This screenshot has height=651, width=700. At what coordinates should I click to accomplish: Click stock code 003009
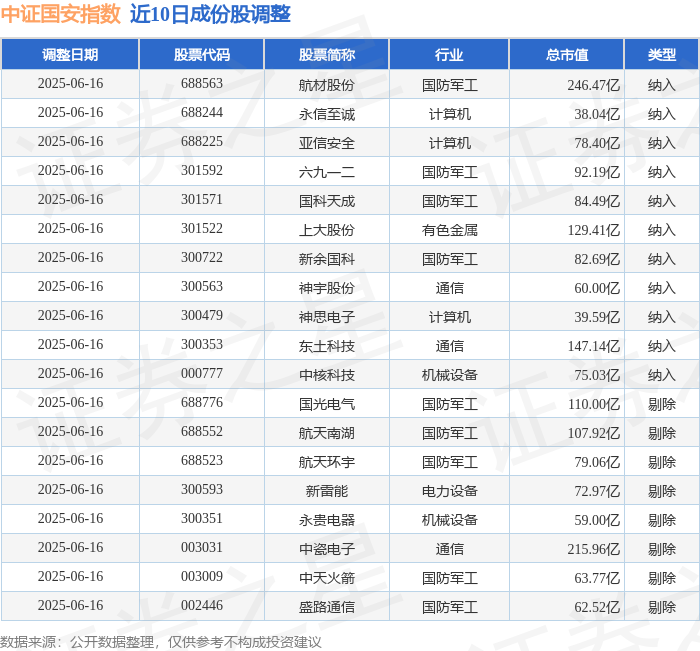202,577
